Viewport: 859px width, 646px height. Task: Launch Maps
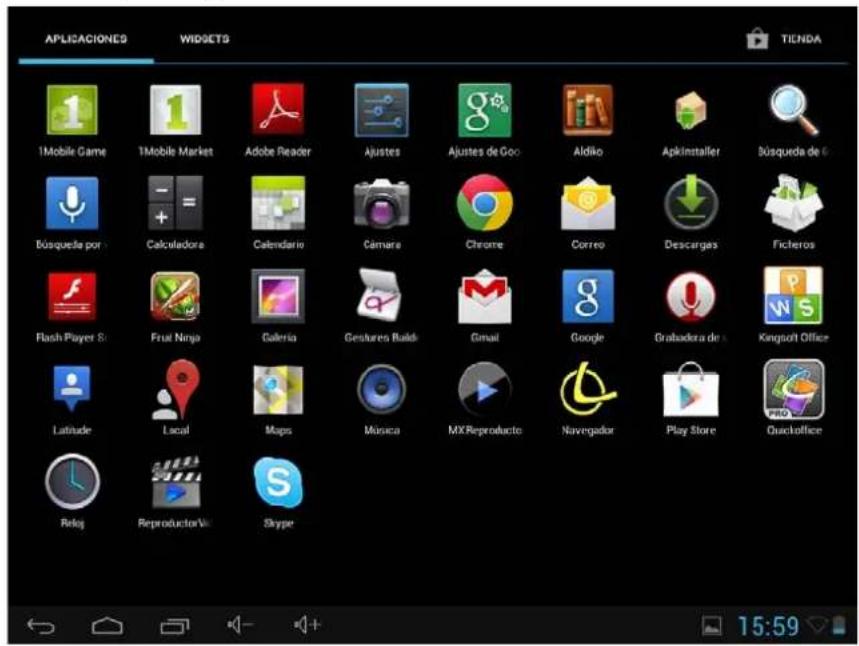(x=278, y=390)
